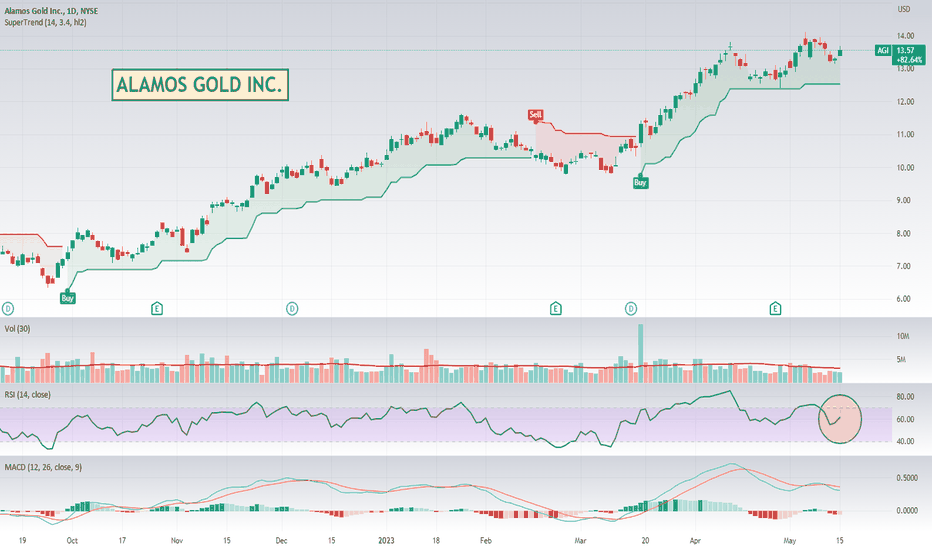Screen dimensions: 932x550
Task: Click the AGI ticker price label
Action: (883, 51)
